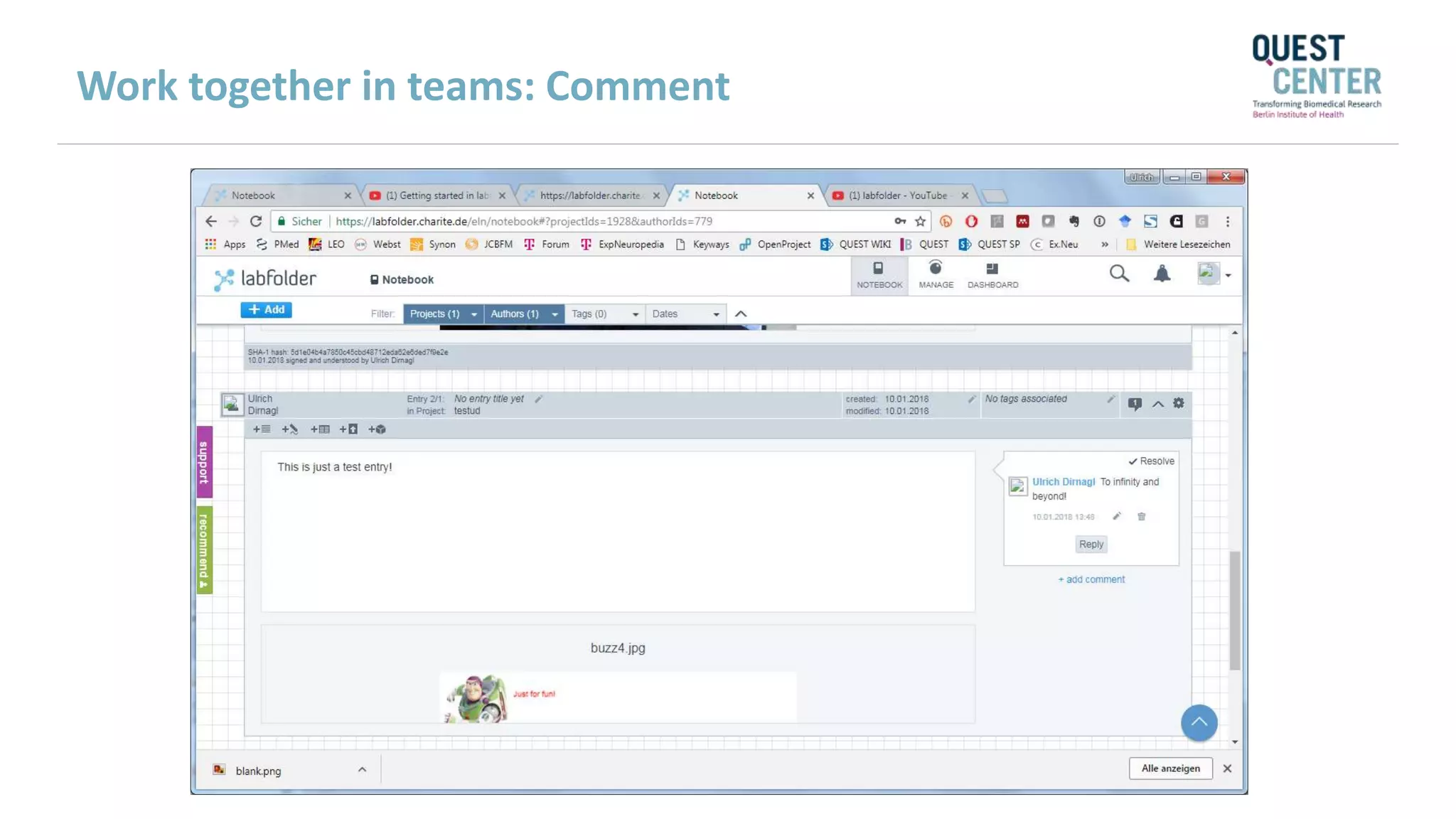
Task: Click the browser back arrow
Action: pos(210,222)
